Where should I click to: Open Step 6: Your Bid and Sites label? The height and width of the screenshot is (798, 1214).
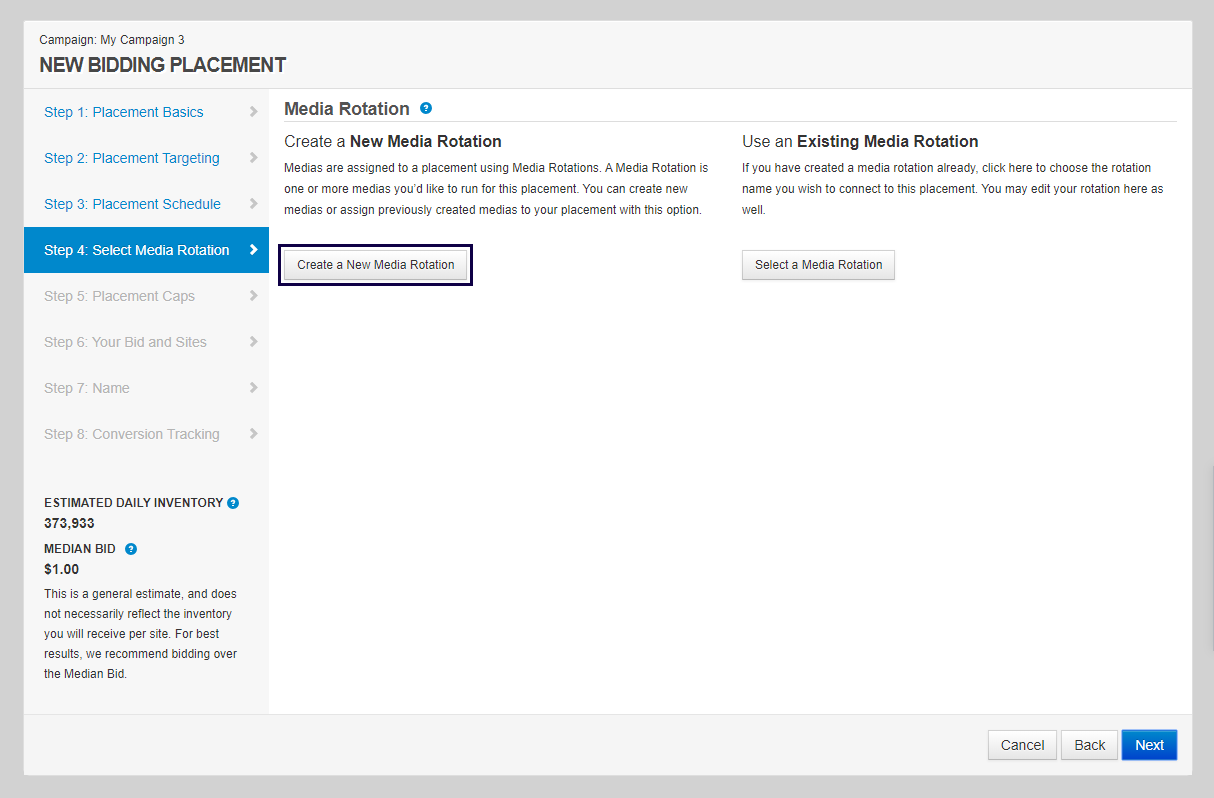[125, 342]
